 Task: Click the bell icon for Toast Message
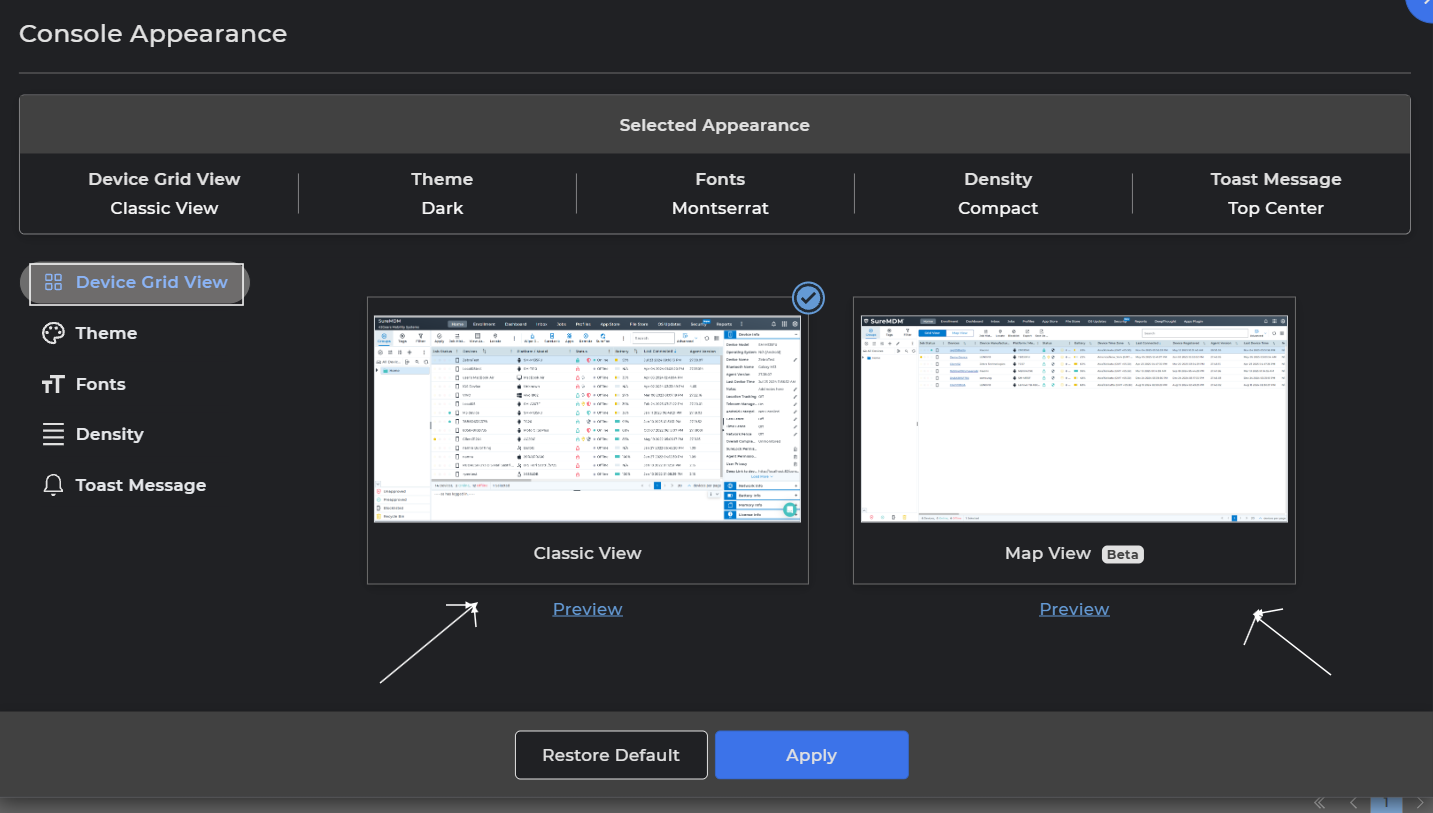[53, 485]
